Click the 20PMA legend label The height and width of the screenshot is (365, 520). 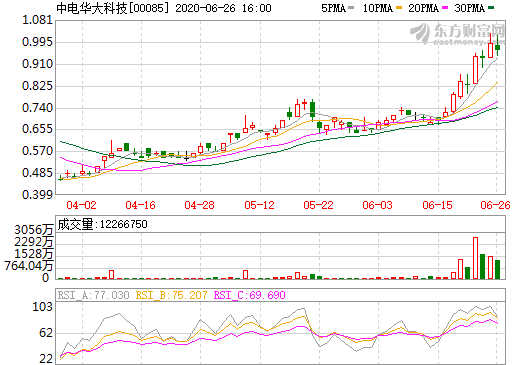click(x=423, y=8)
